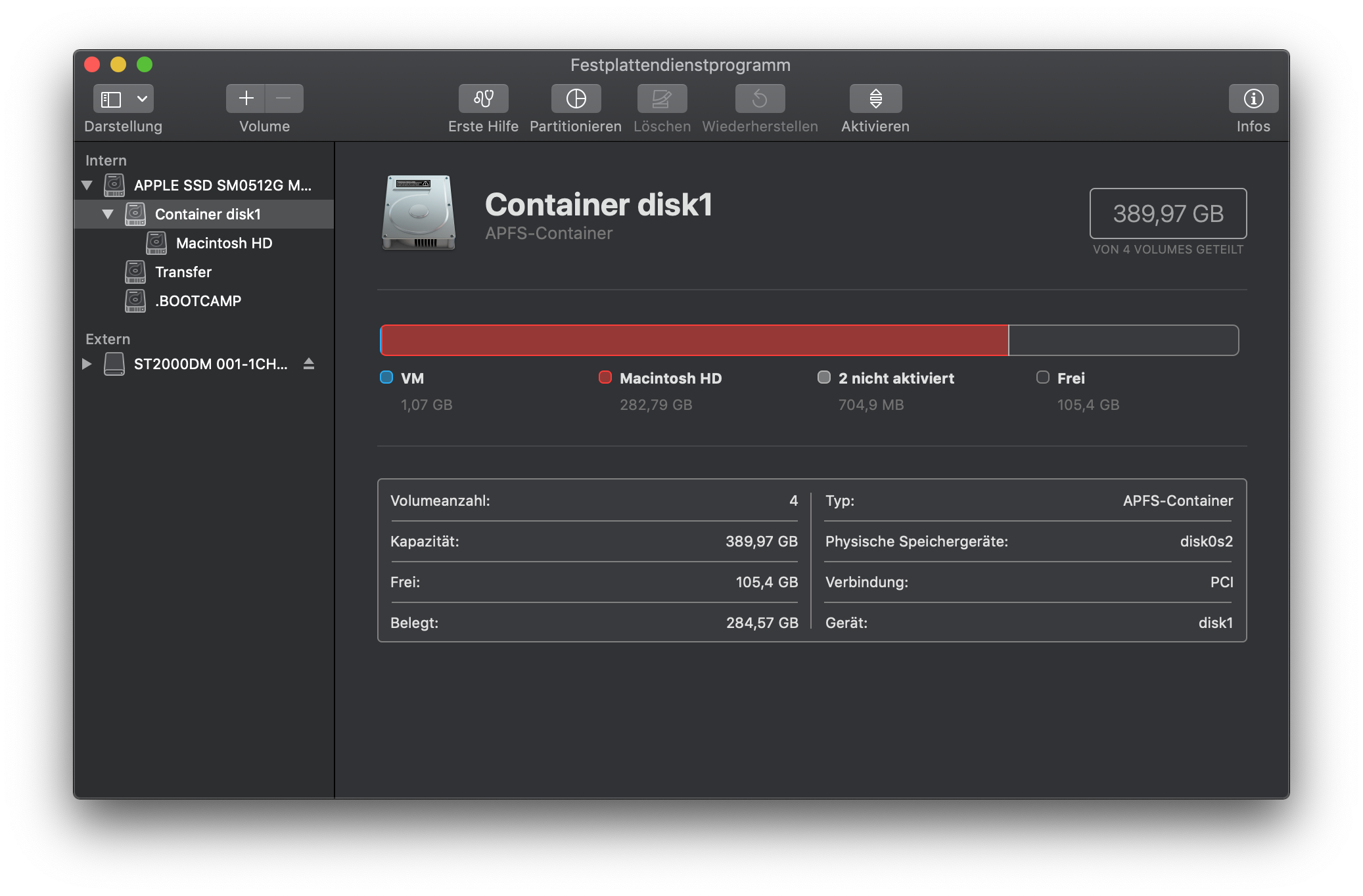Collapse the Container disk1 disclosure triangle

[108, 214]
